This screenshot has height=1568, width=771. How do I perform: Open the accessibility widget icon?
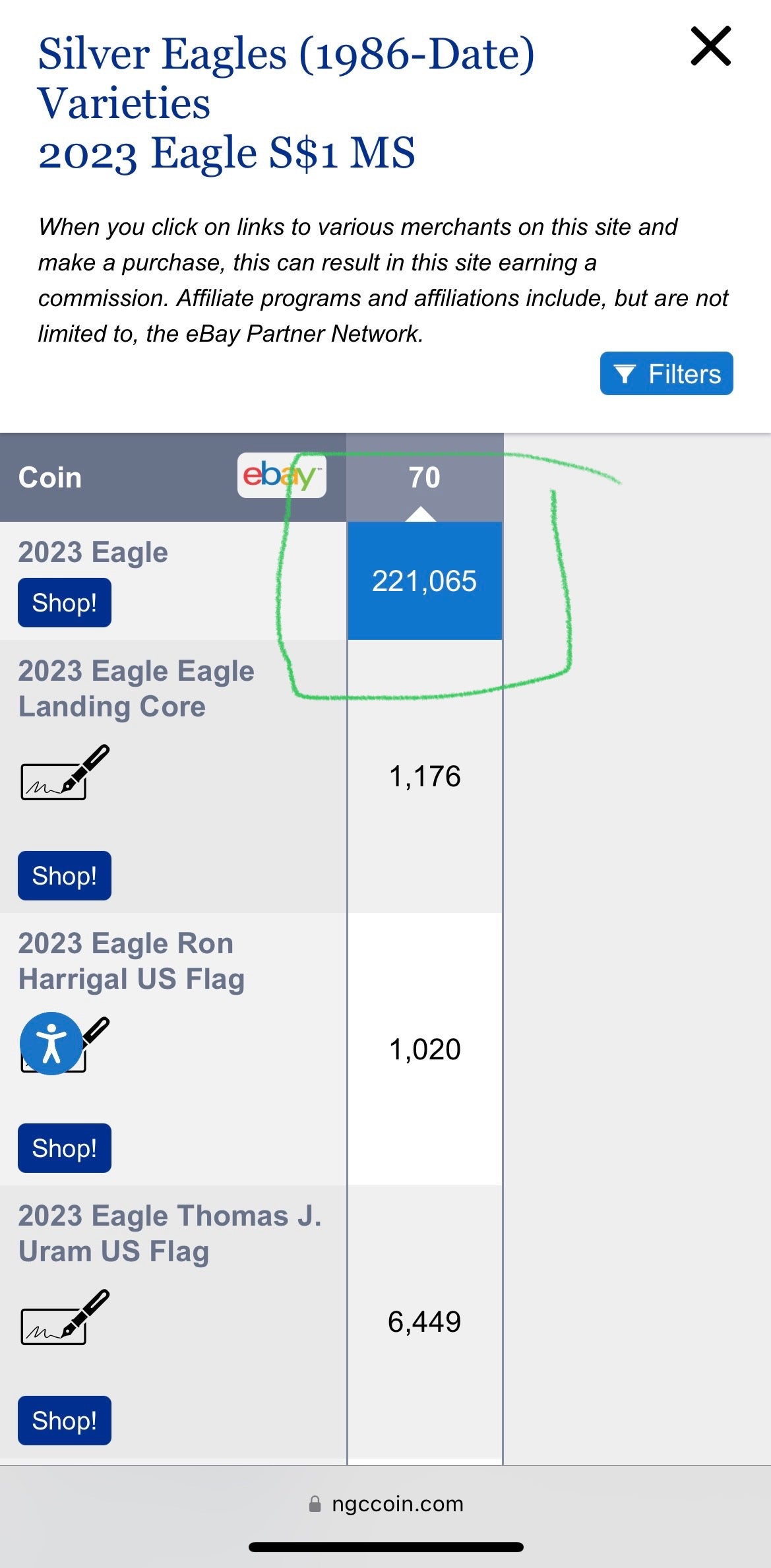click(51, 1044)
